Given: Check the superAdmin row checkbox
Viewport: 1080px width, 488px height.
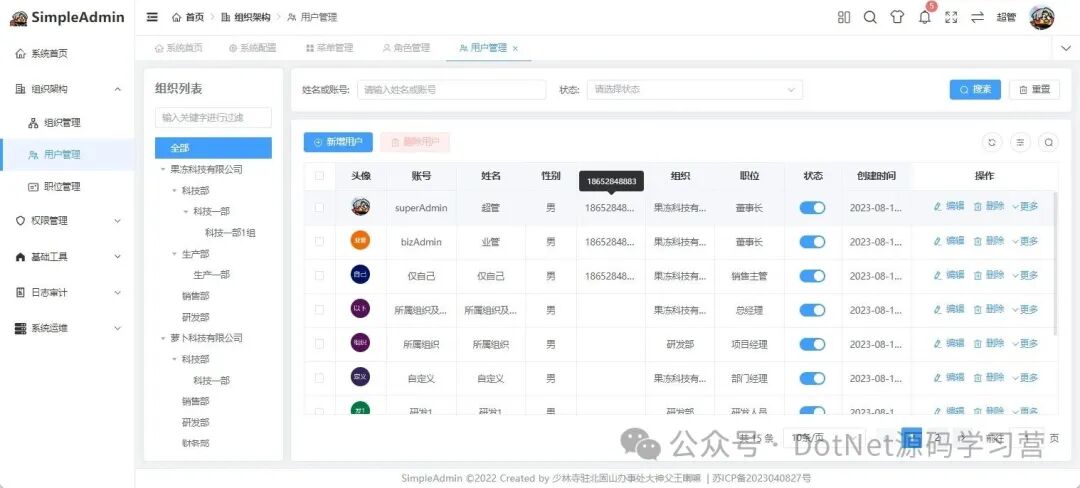Looking at the screenshot, I should tap(319, 207).
